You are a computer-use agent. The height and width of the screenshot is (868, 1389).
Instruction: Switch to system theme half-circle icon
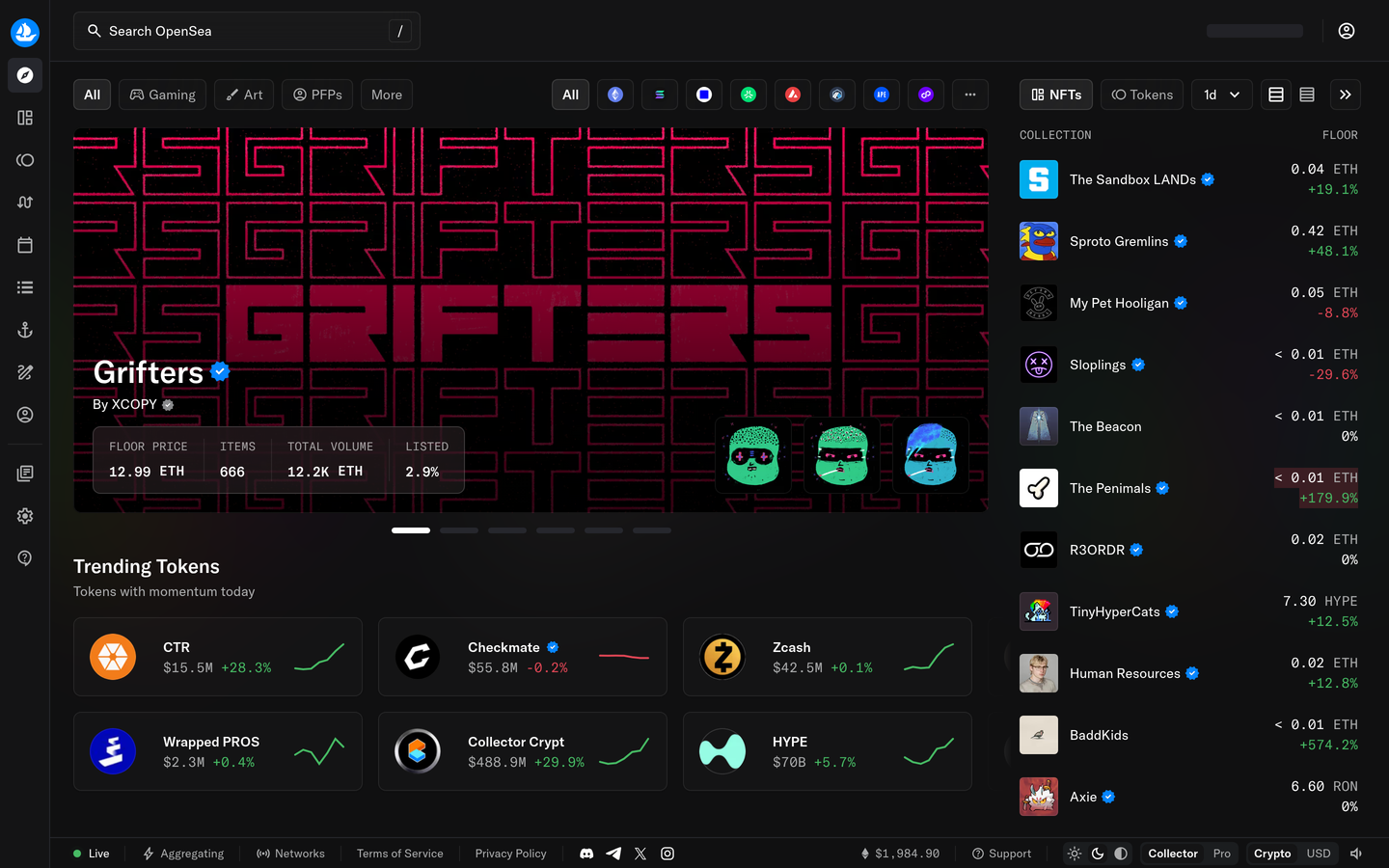point(1121,854)
